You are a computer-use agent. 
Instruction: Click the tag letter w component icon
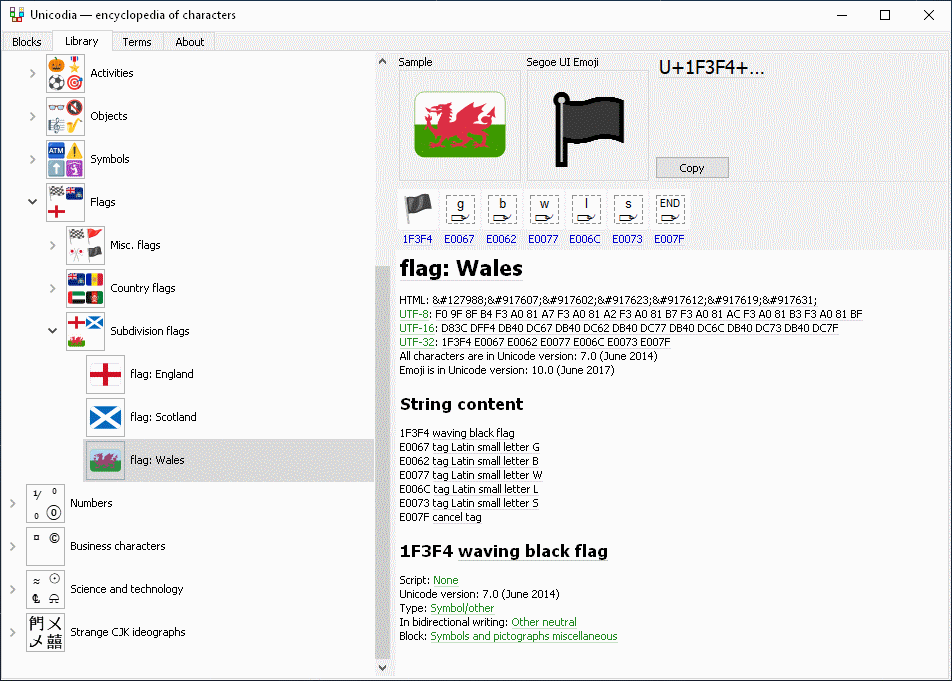(544, 209)
